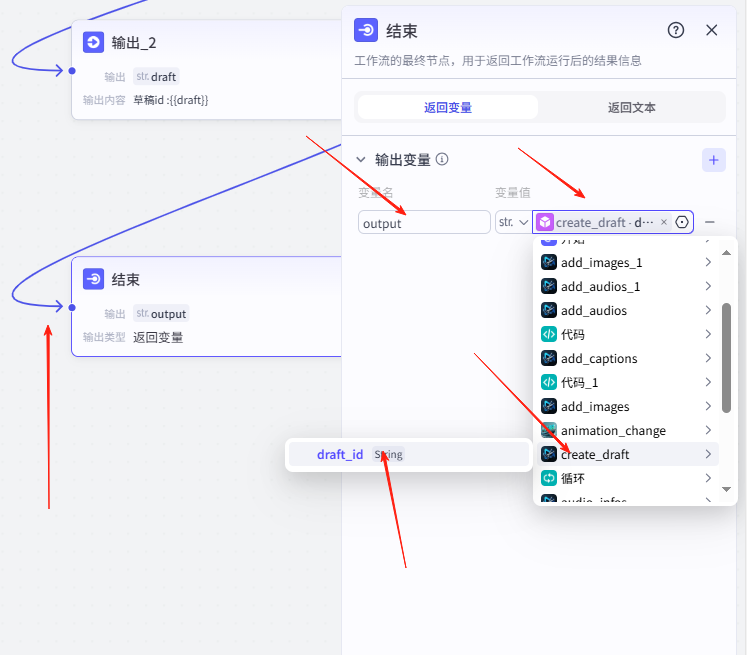Collapse the 输出变量 section
Viewport: 747px width, 655px height.
(361, 159)
